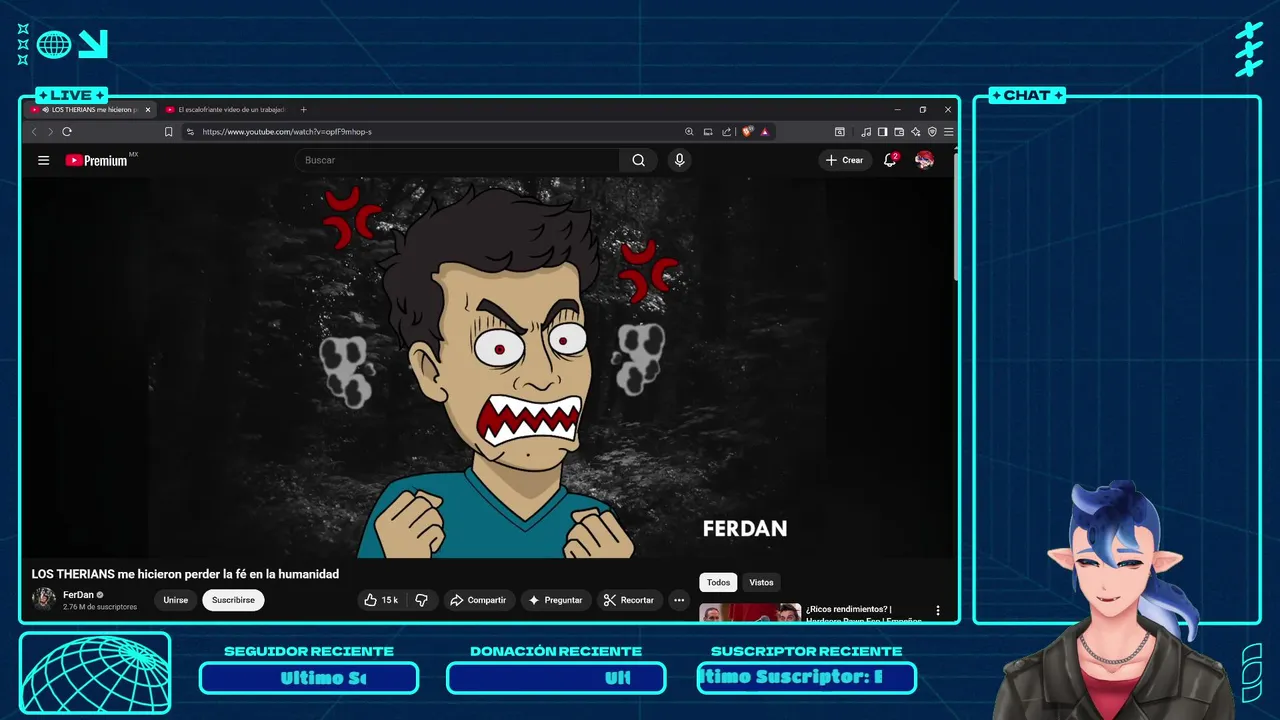Select the Vistos filter chip

coord(761,582)
